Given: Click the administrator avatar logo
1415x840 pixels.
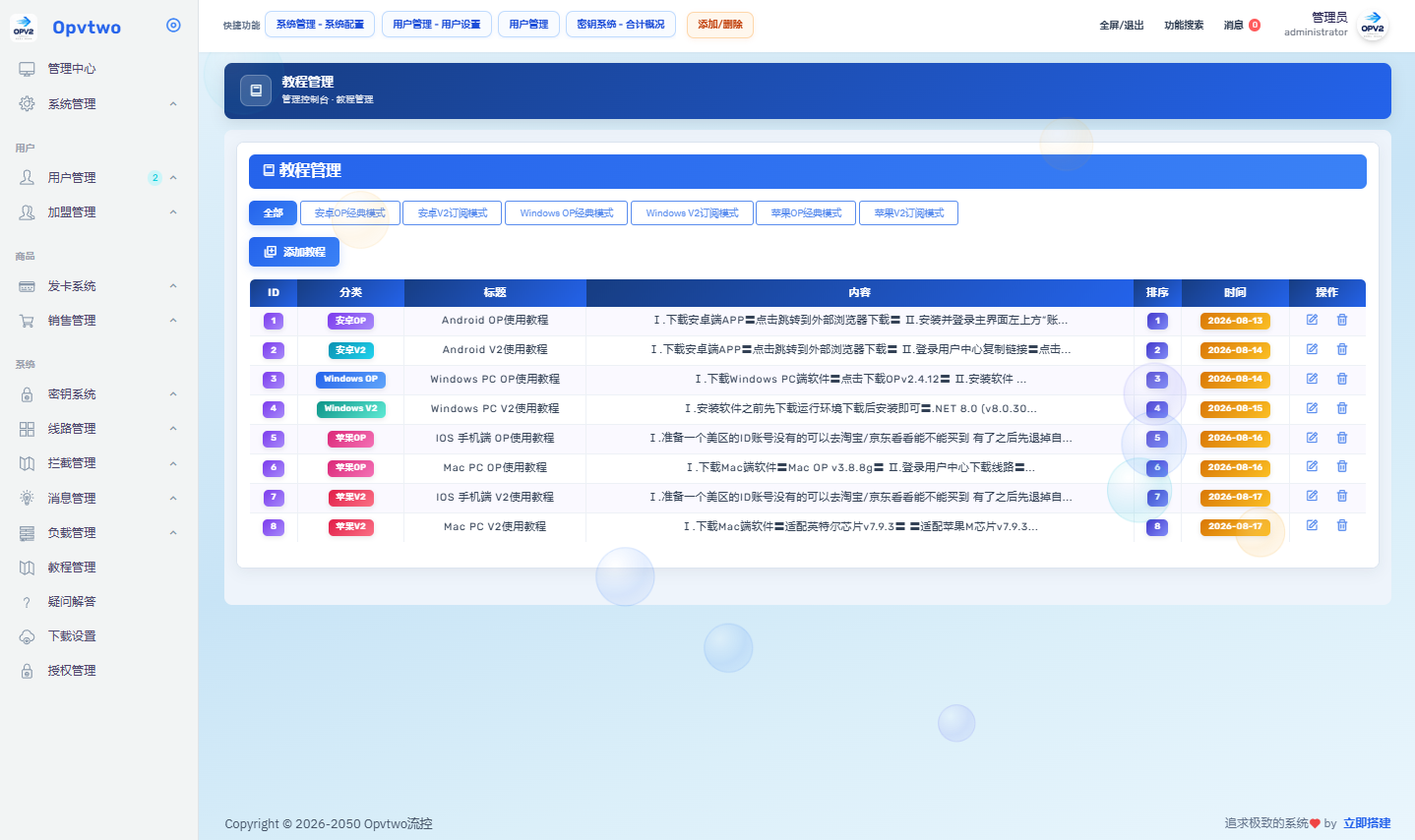Looking at the screenshot, I should [x=1373, y=26].
